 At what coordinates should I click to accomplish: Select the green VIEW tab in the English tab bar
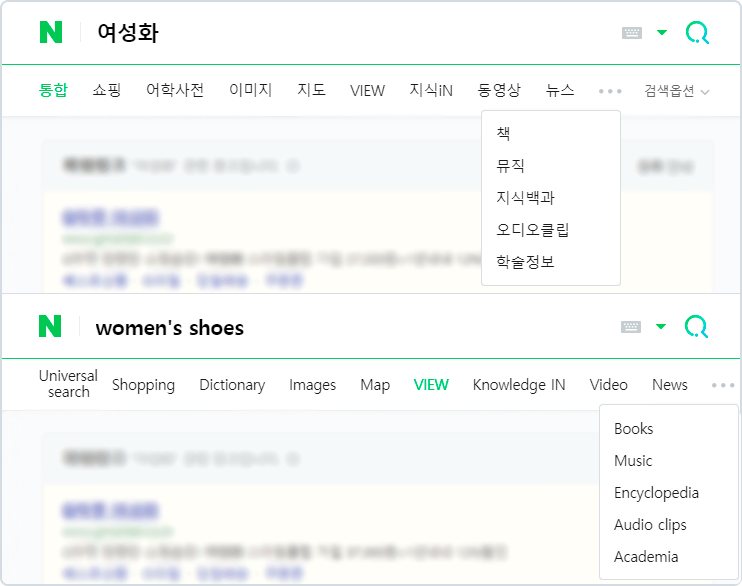point(431,385)
